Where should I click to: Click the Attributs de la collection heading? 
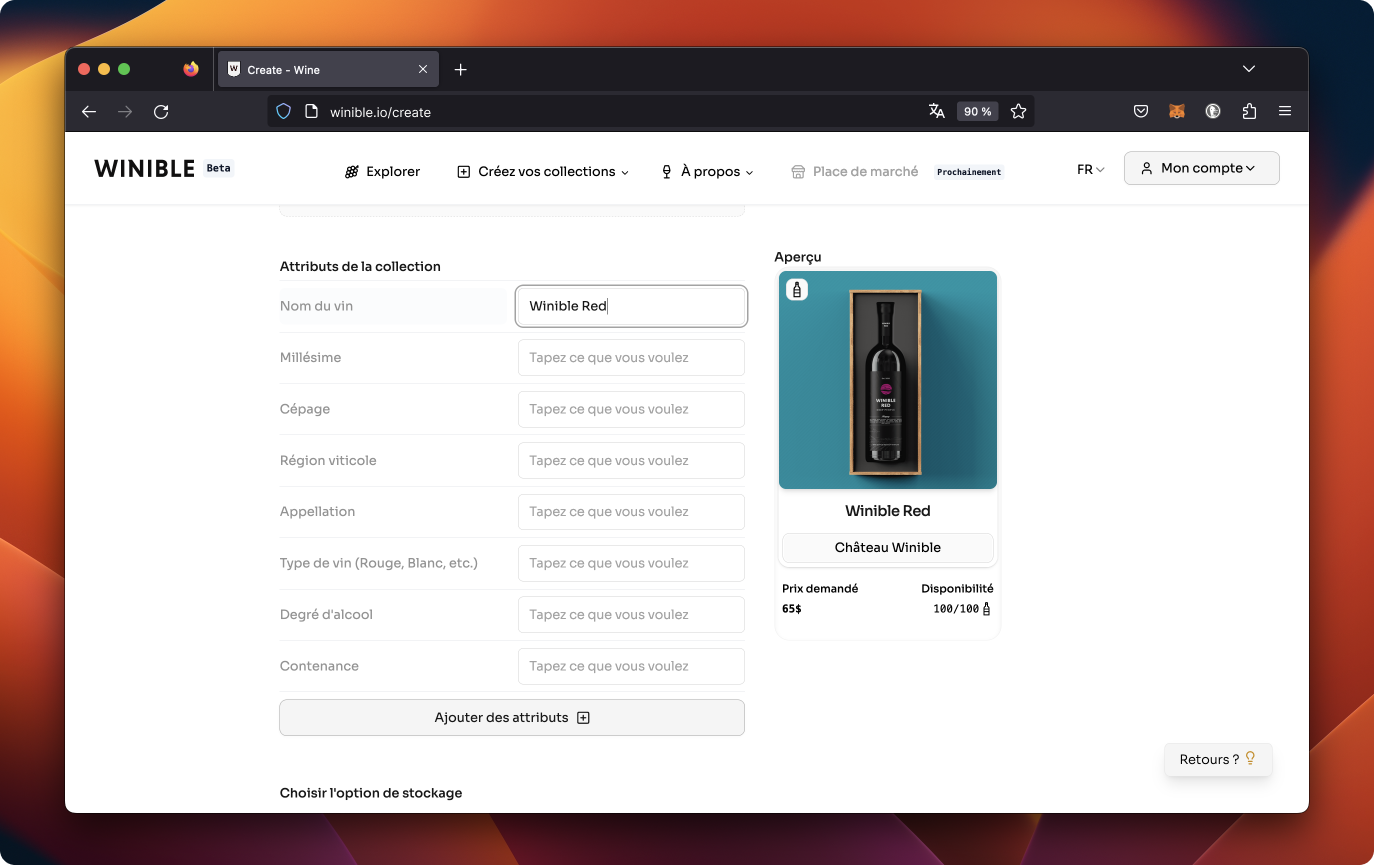[360, 266]
